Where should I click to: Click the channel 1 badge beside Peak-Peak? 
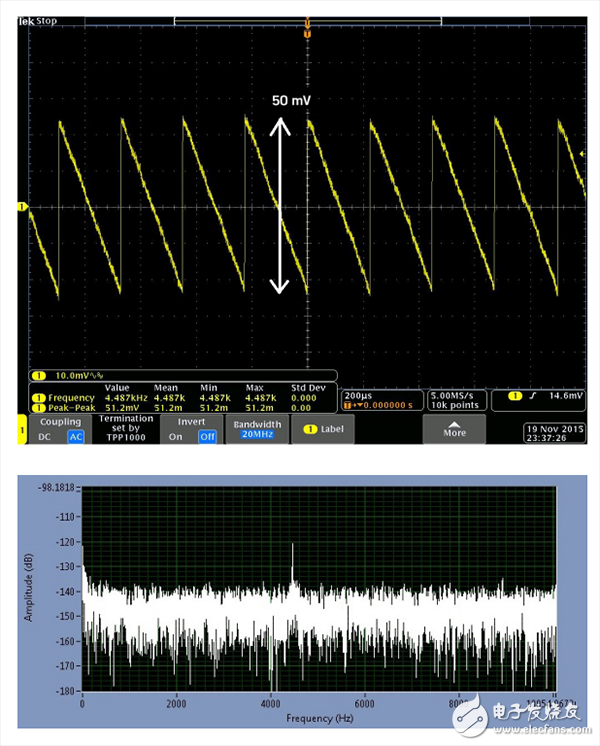[x=40, y=407]
